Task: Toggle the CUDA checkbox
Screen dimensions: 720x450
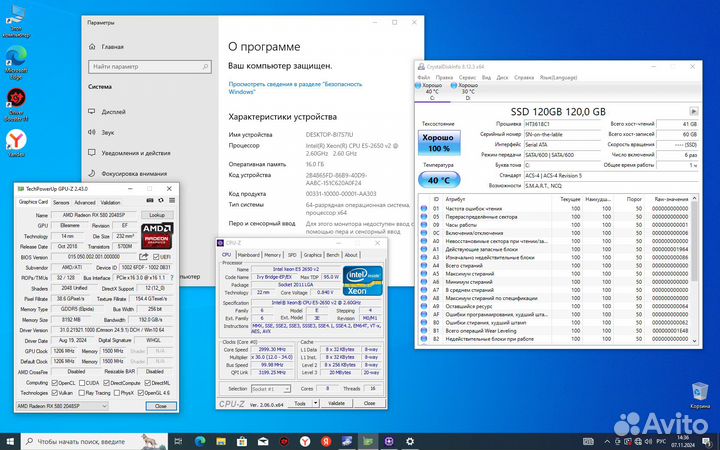Action: (x=82, y=382)
